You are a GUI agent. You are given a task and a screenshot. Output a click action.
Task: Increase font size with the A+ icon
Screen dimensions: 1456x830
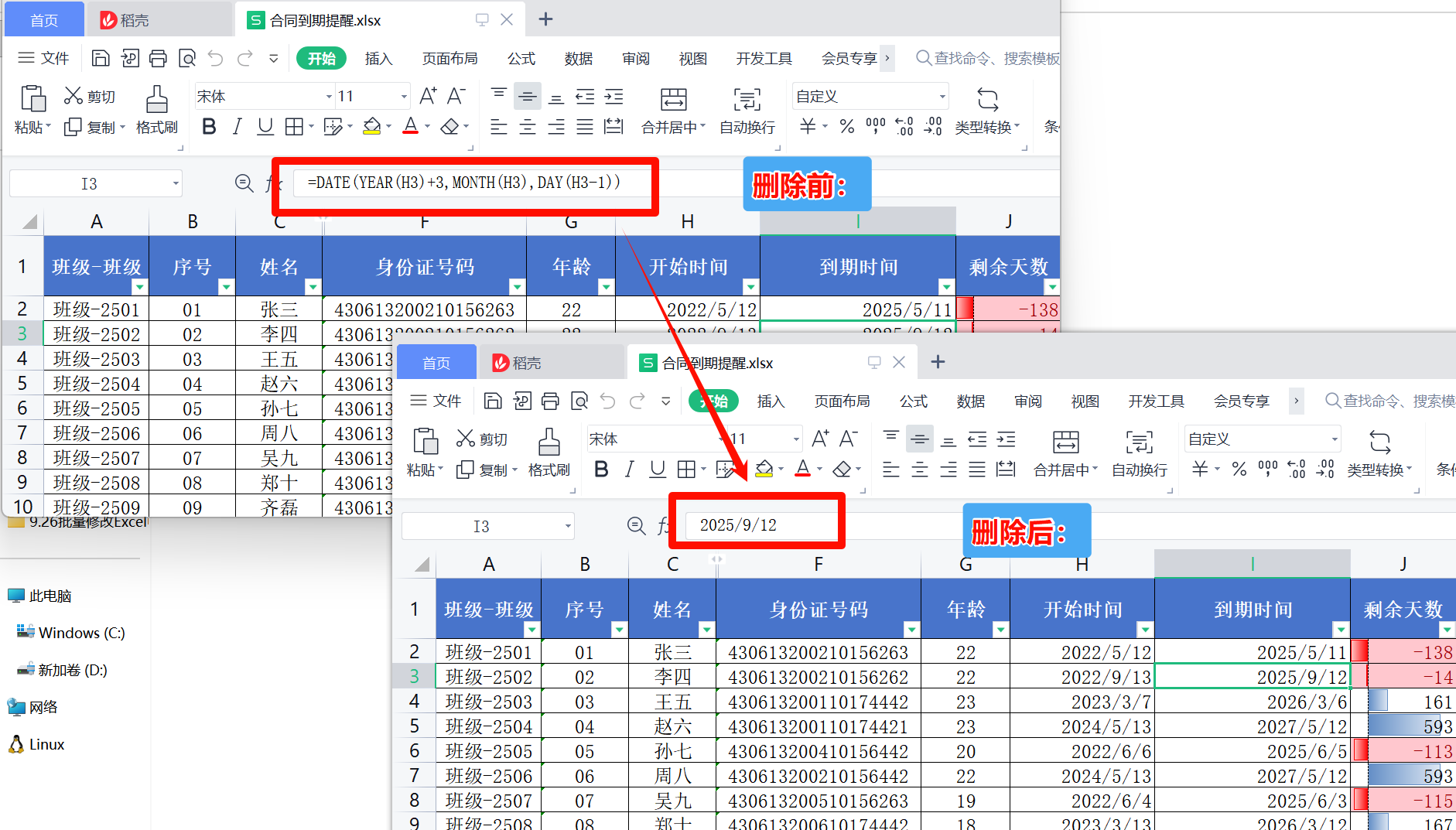click(426, 94)
